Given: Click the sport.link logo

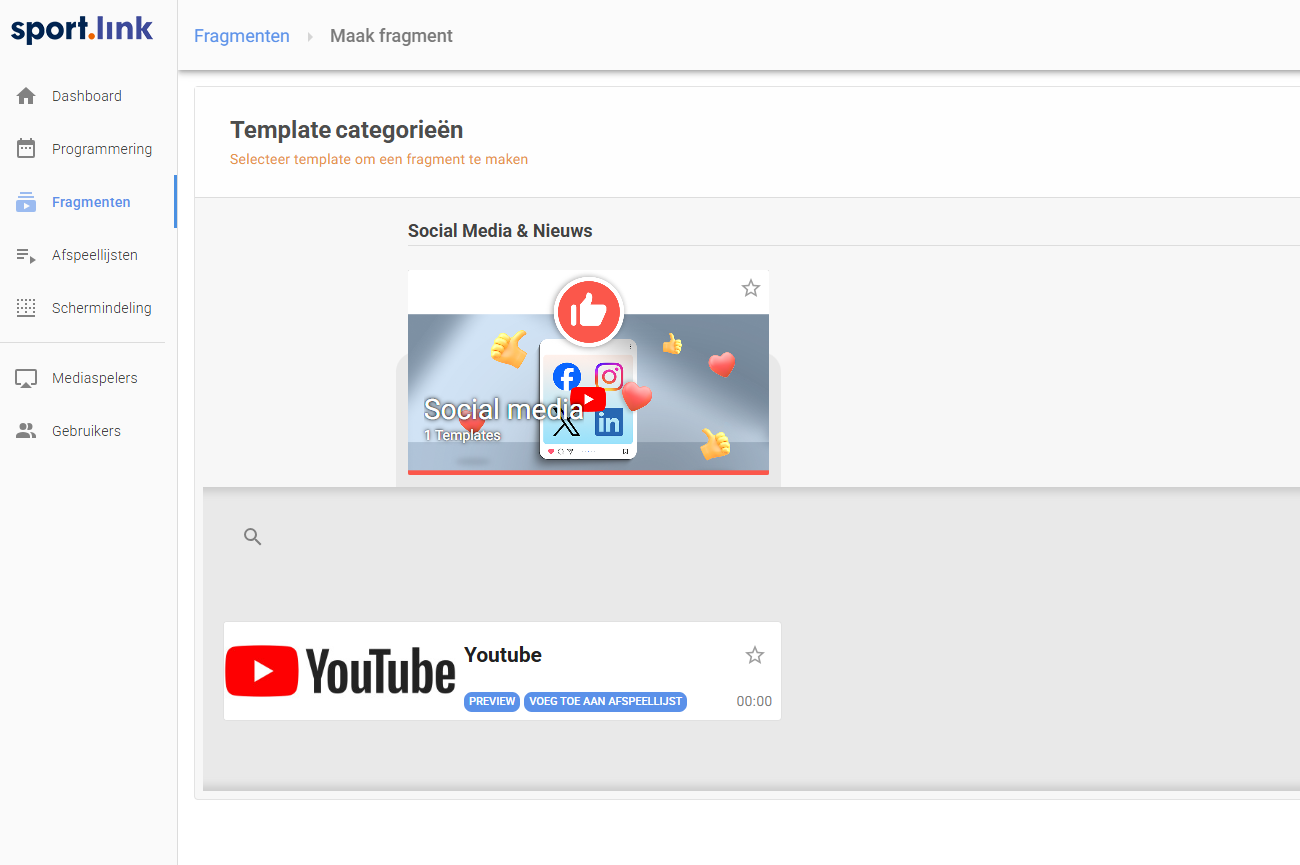Looking at the screenshot, I should 82,28.
